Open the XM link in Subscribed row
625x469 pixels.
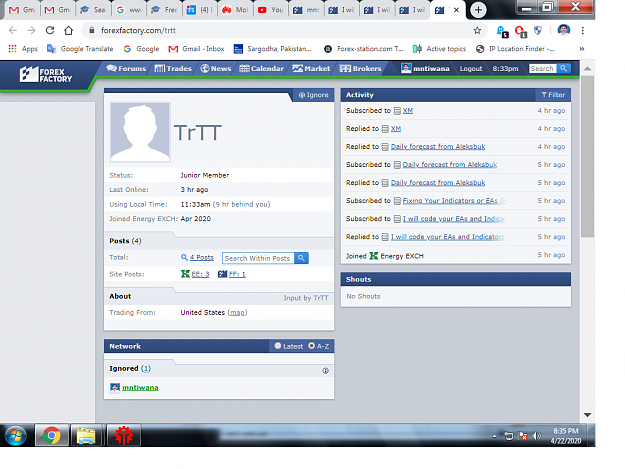coord(407,111)
